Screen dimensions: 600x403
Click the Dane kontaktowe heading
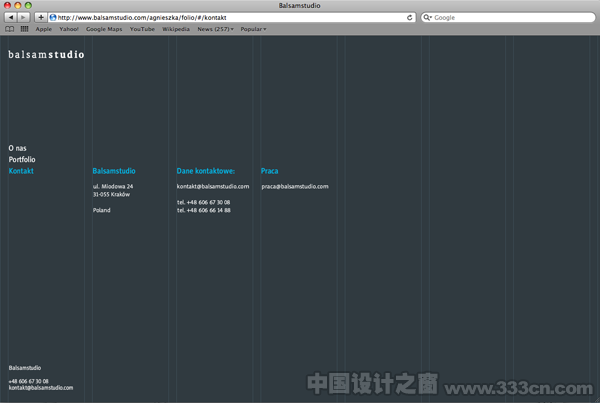tap(205, 171)
